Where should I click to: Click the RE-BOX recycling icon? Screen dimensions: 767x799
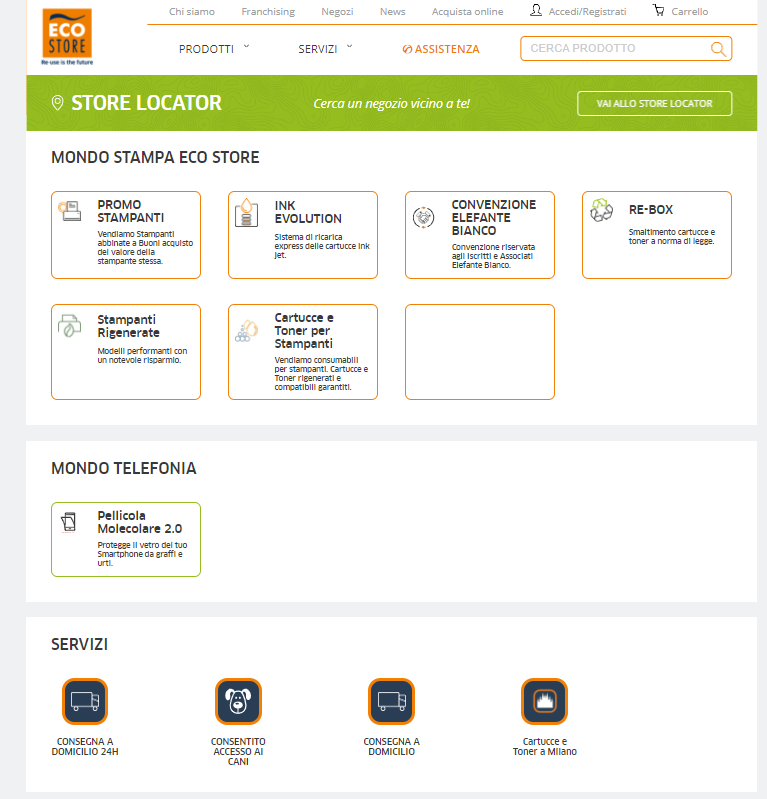(x=601, y=210)
